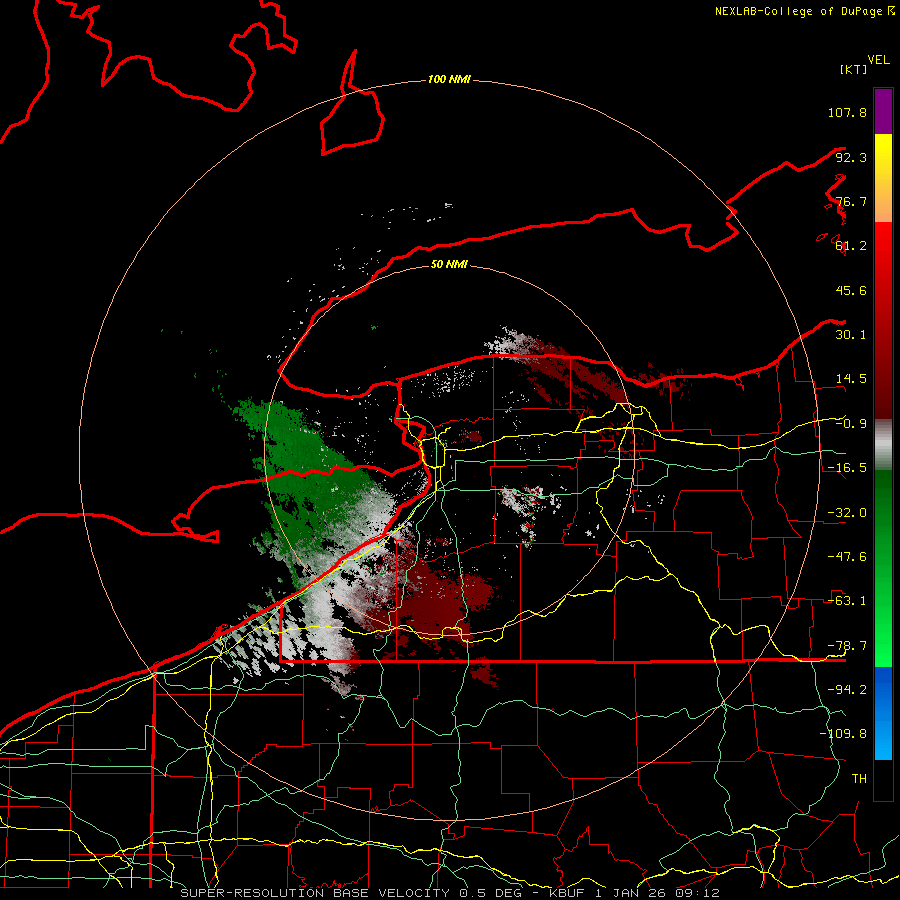Click the -78.7 value on the velocity scale
Image resolution: width=900 pixels, height=900 pixels.
point(847,646)
